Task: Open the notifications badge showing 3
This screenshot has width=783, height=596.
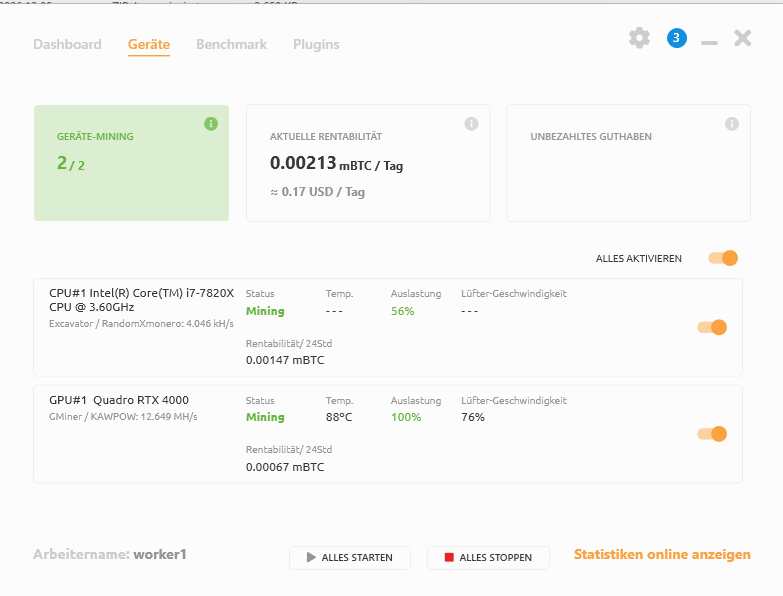Action: pyautogui.click(x=677, y=38)
